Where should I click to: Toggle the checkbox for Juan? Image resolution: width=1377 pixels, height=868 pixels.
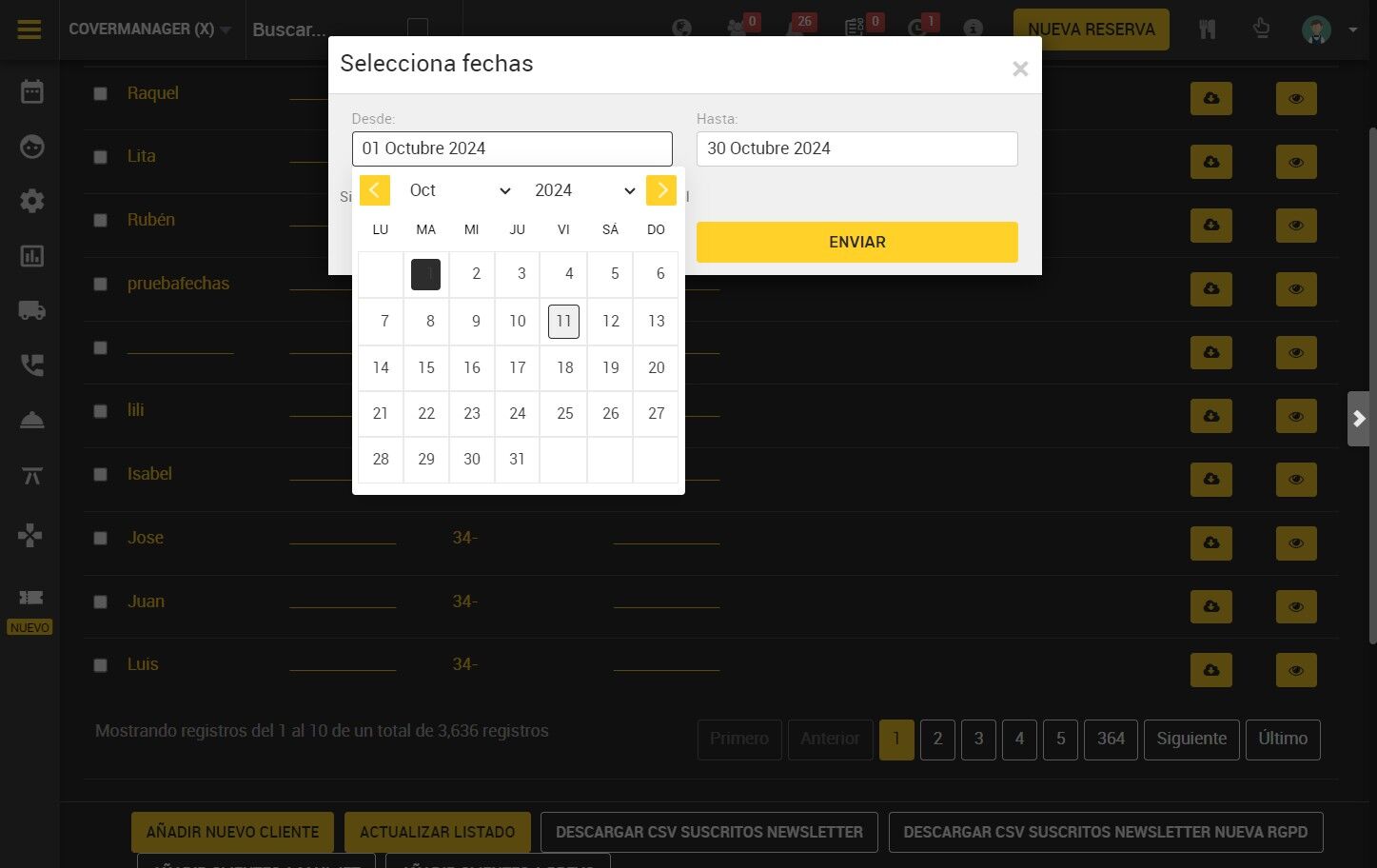tap(100, 602)
